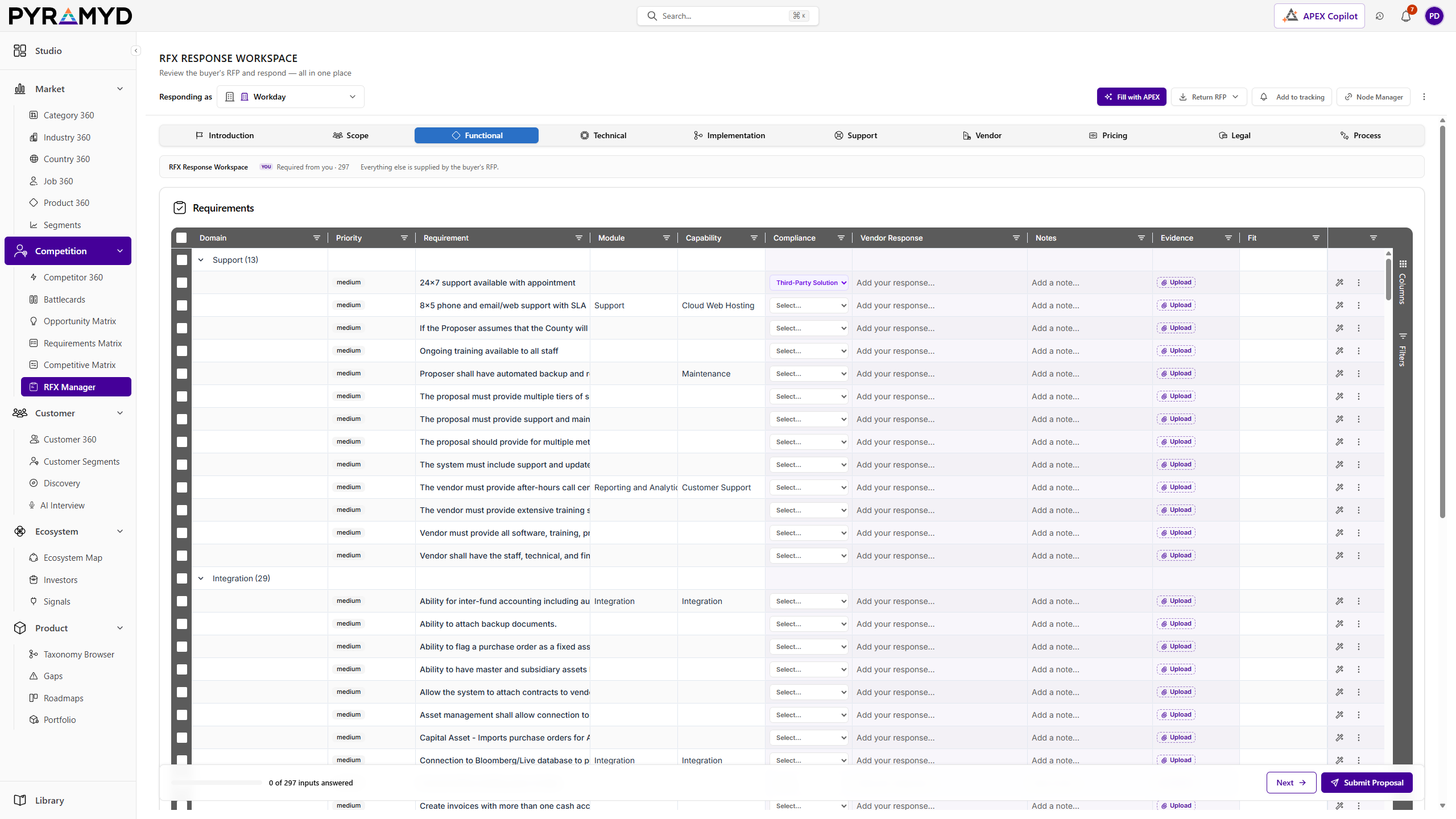The height and width of the screenshot is (819, 1456).
Task: Open Ecosystem Map in the sidebar
Action: [73, 557]
